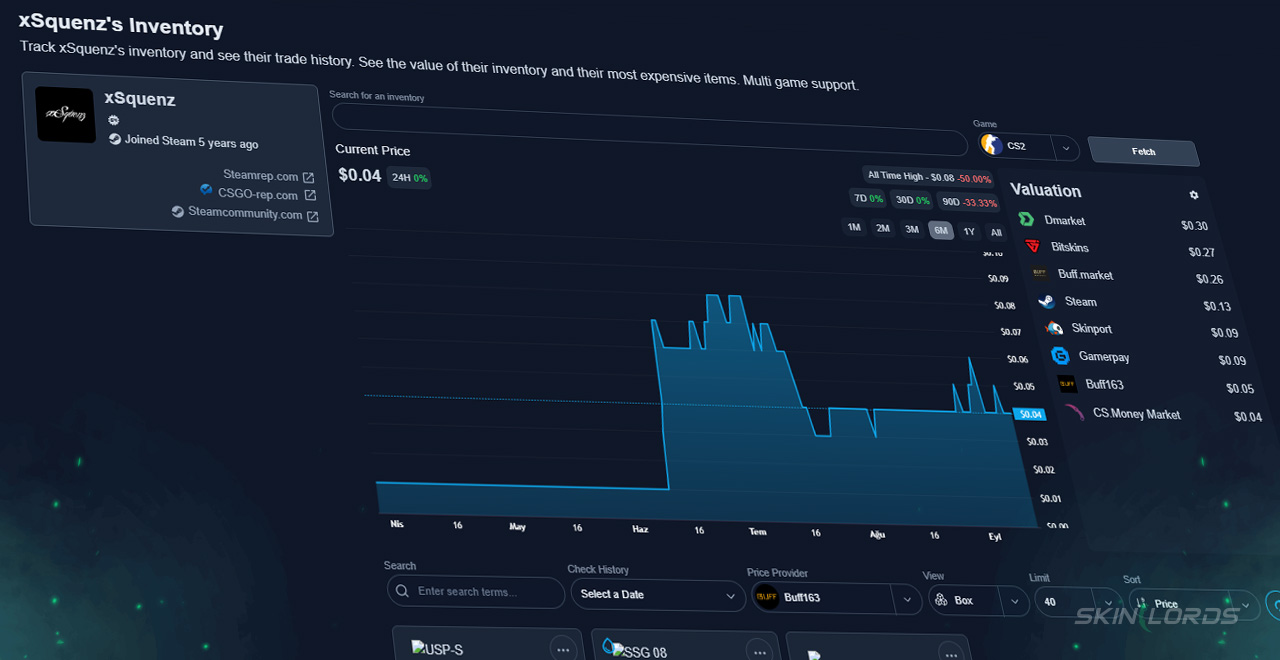Click the All Time High badge
Viewport: 1280px width, 660px height.
pos(929,177)
